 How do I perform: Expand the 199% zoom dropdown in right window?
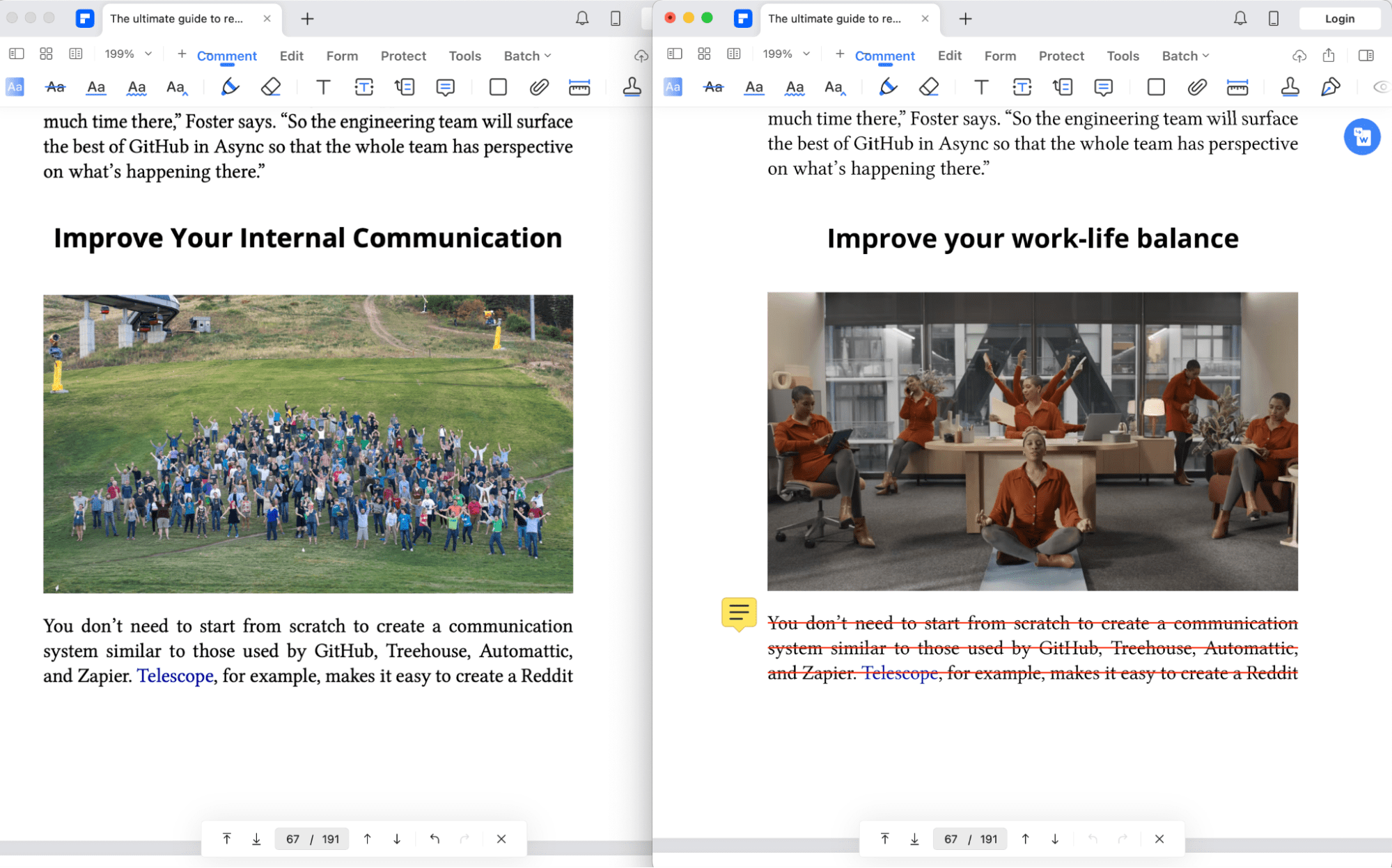[x=786, y=54]
